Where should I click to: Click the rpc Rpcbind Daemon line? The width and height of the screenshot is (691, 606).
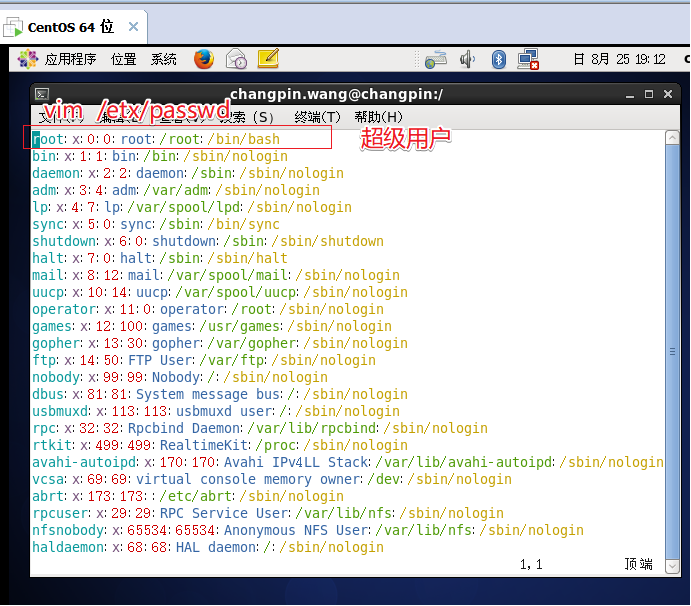pos(260,428)
